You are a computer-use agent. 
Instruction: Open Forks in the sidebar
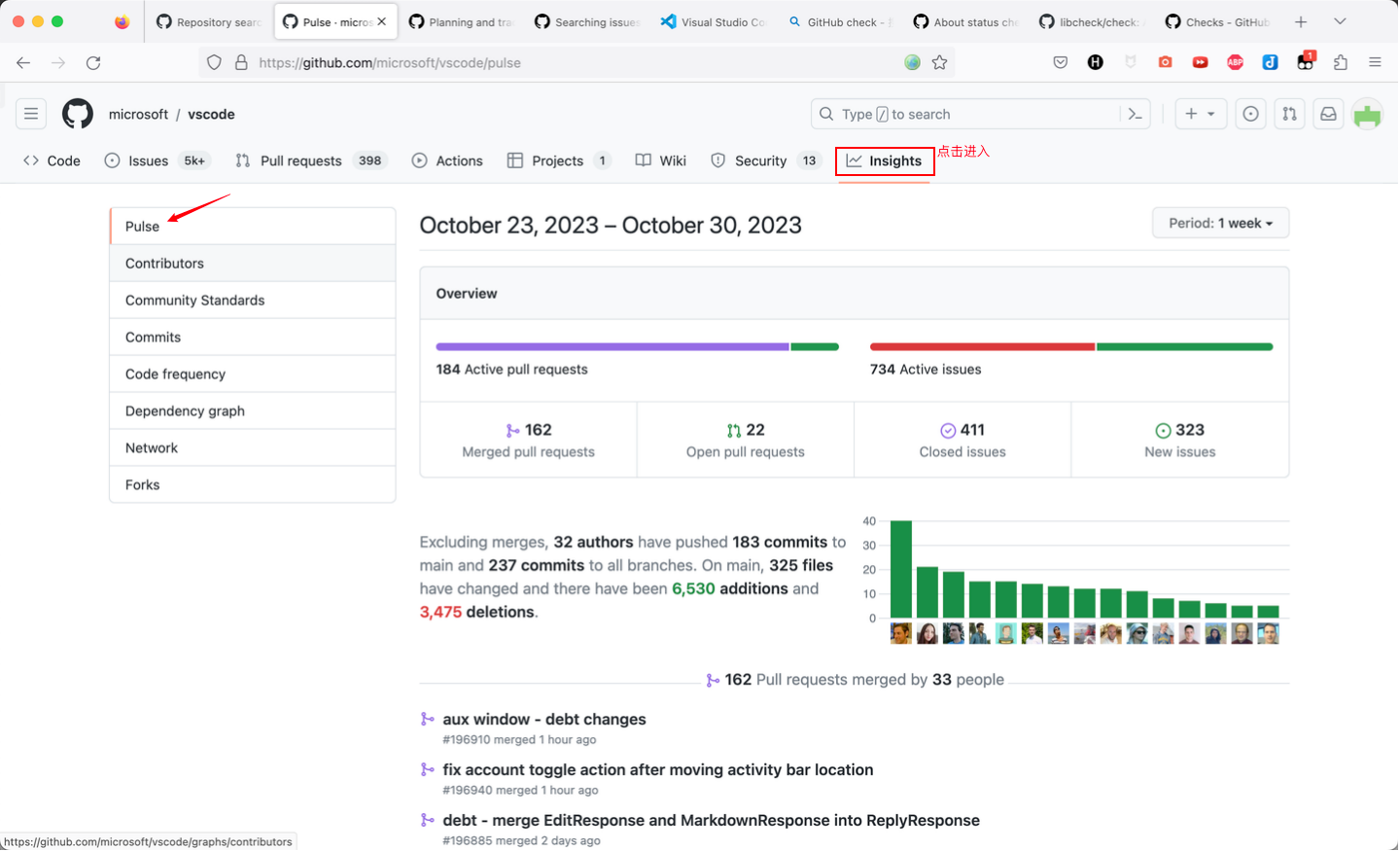coord(253,485)
